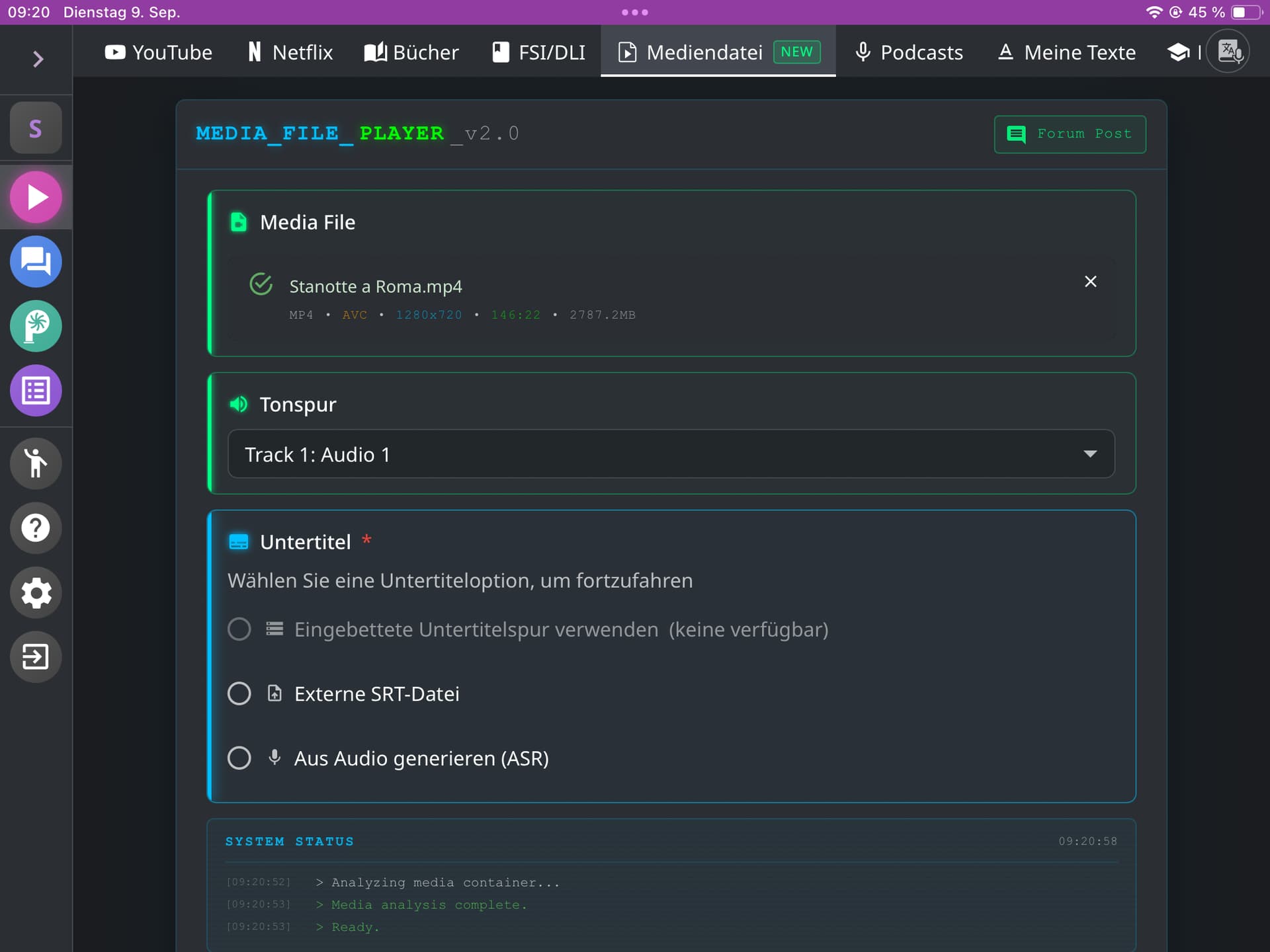Open the S profile avatar button
This screenshot has width=1270, height=952.
pos(36,128)
